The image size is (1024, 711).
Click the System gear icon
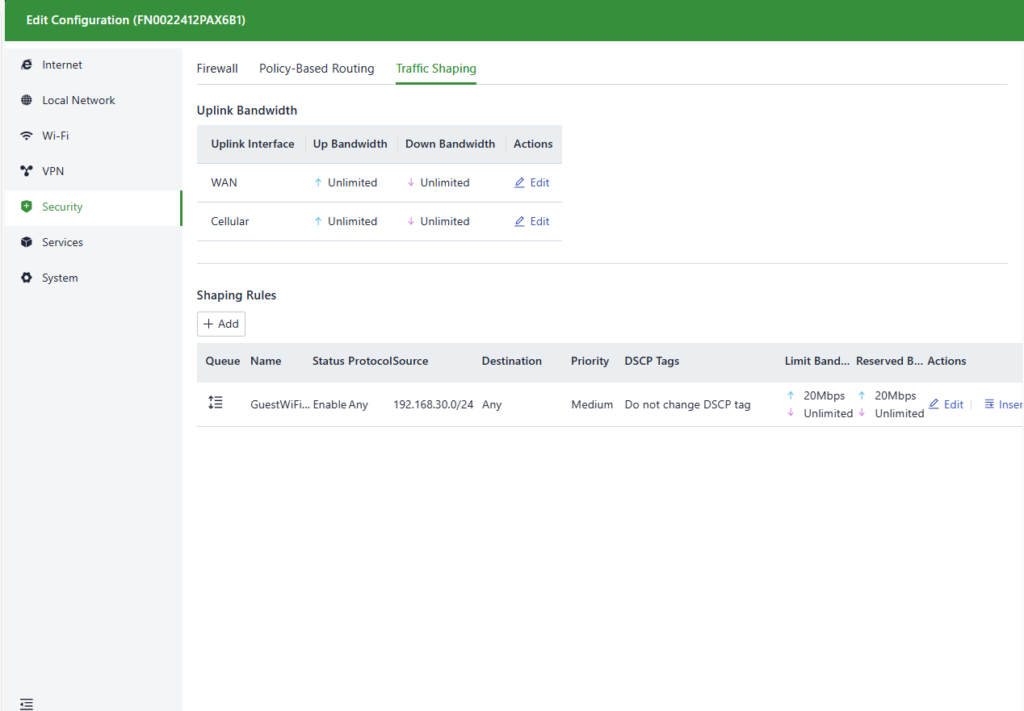[x=27, y=278]
